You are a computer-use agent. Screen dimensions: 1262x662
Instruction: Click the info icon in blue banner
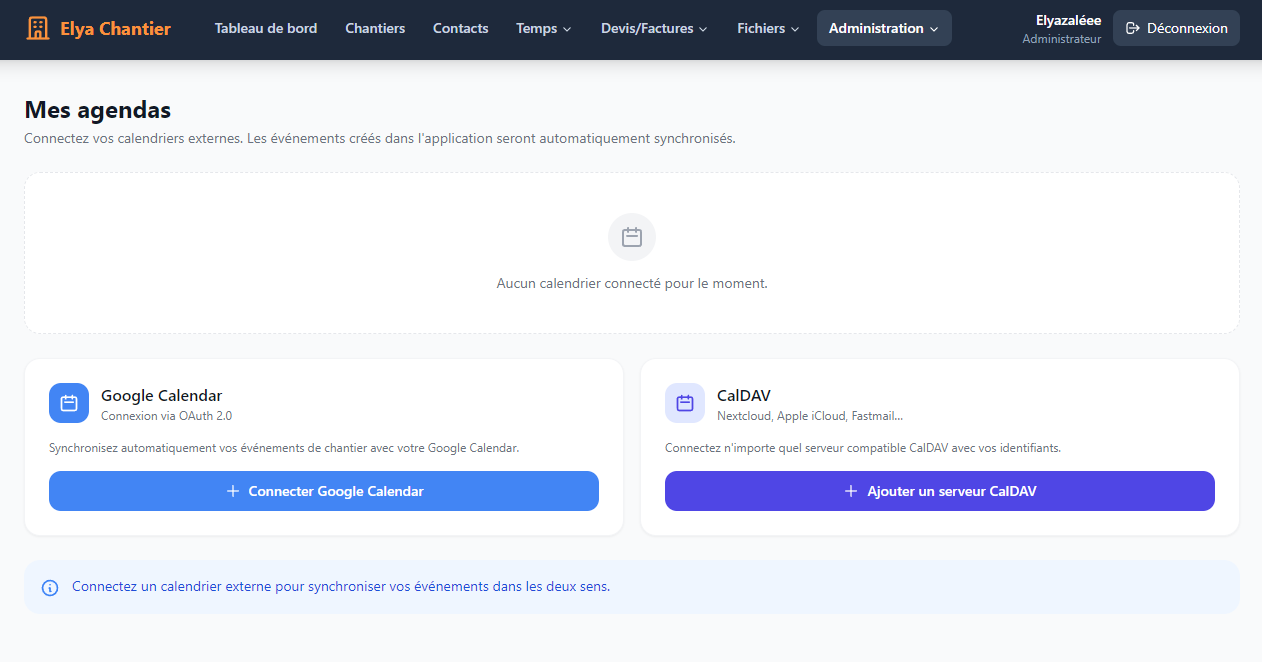[50, 588]
